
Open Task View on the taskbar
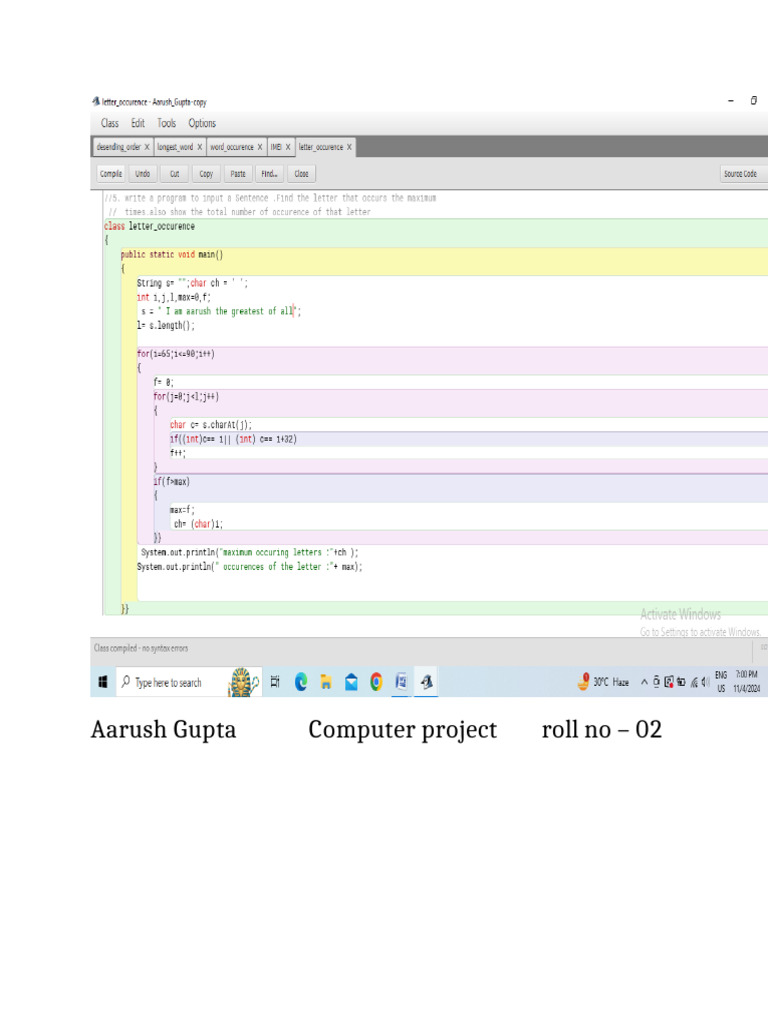[275, 682]
